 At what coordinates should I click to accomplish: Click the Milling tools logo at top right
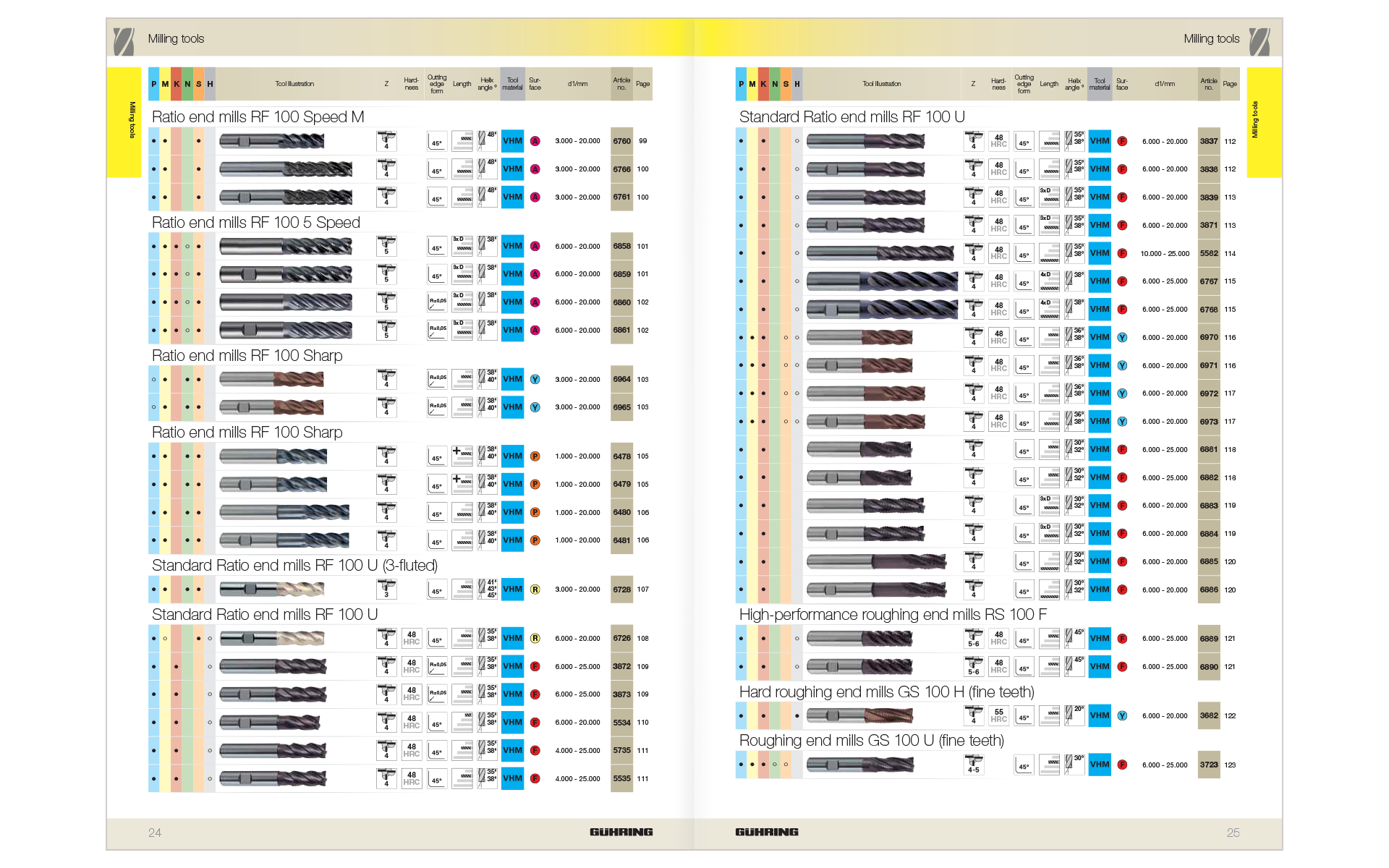(1260, 41)
